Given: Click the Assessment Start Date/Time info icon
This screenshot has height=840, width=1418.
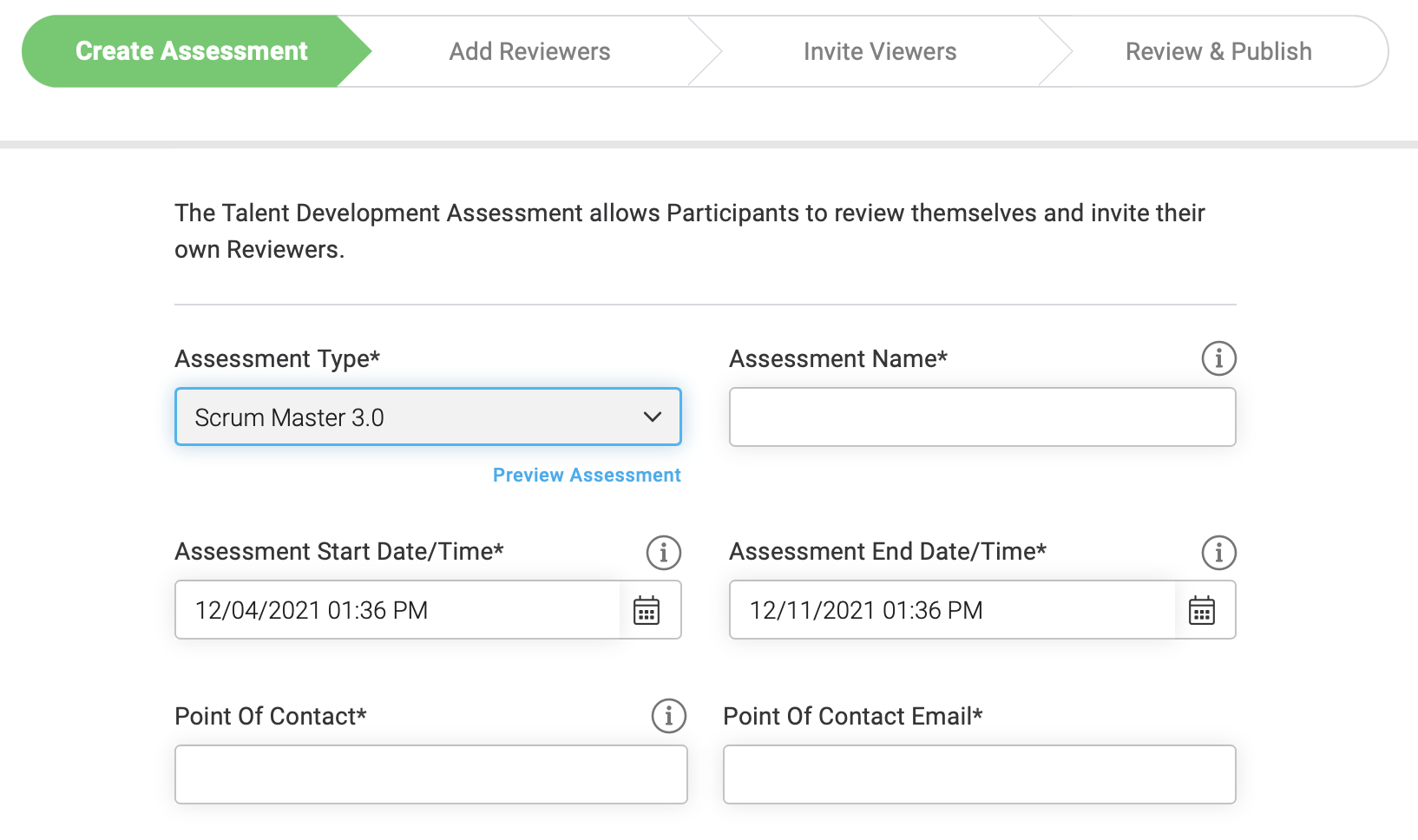Looking at the screenshot, I should click(664, 552).
